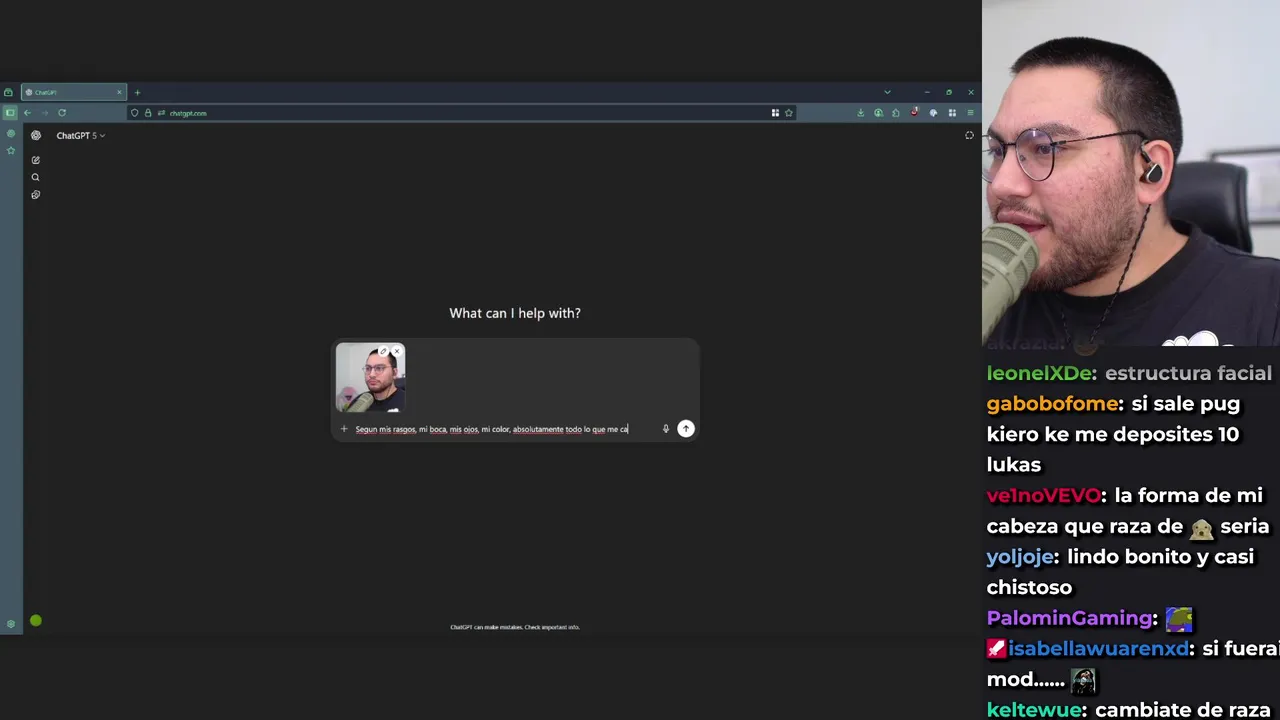This screenshot has width=1280, height=720.
Task: Select the ChatGPT browser tab
Action: coord(74,92)
